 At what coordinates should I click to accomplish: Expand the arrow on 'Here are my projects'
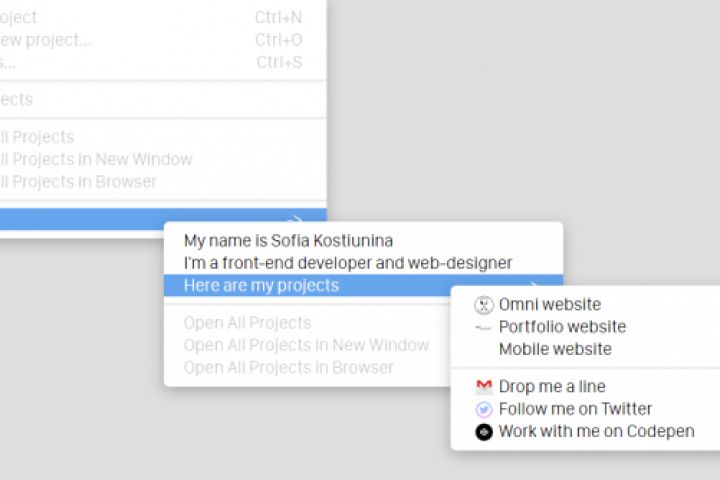tap(537, 286)
